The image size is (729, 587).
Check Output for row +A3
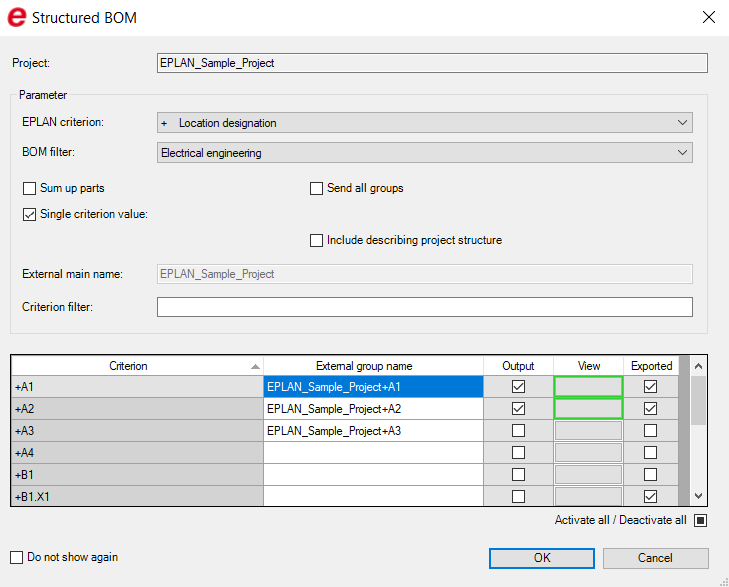click(518, 431)
